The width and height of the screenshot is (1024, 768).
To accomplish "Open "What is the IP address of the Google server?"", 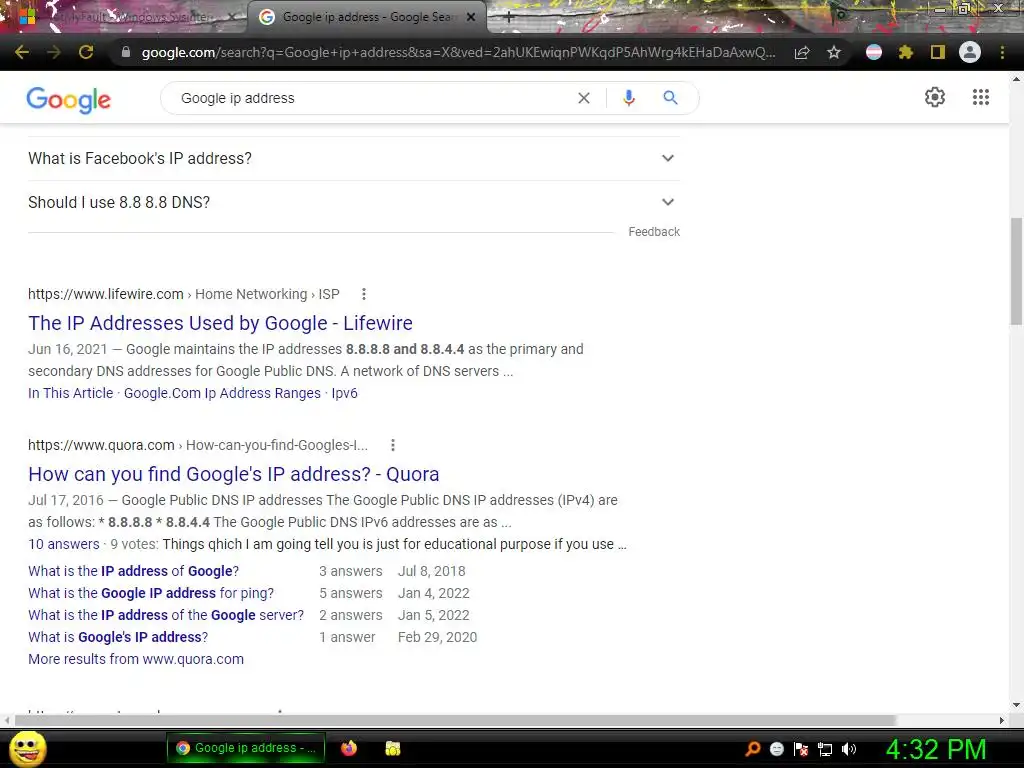I will [166, 615].
